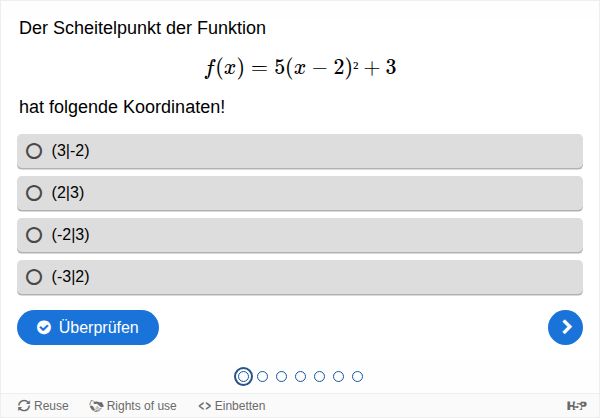Navigate to the fifth progress dot
The height and width of the screenshot is (418, 600).
pos(319,376)
